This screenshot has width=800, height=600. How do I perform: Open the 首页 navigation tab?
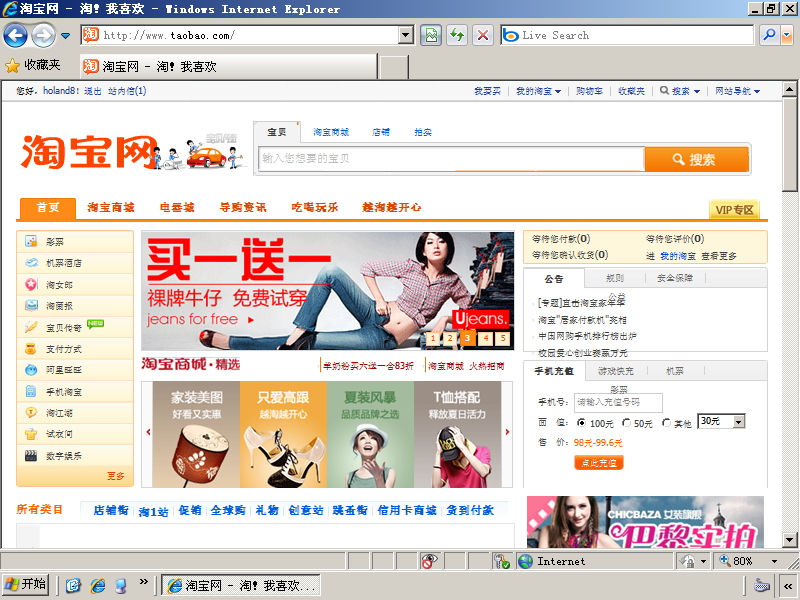[x=48, y=208]
